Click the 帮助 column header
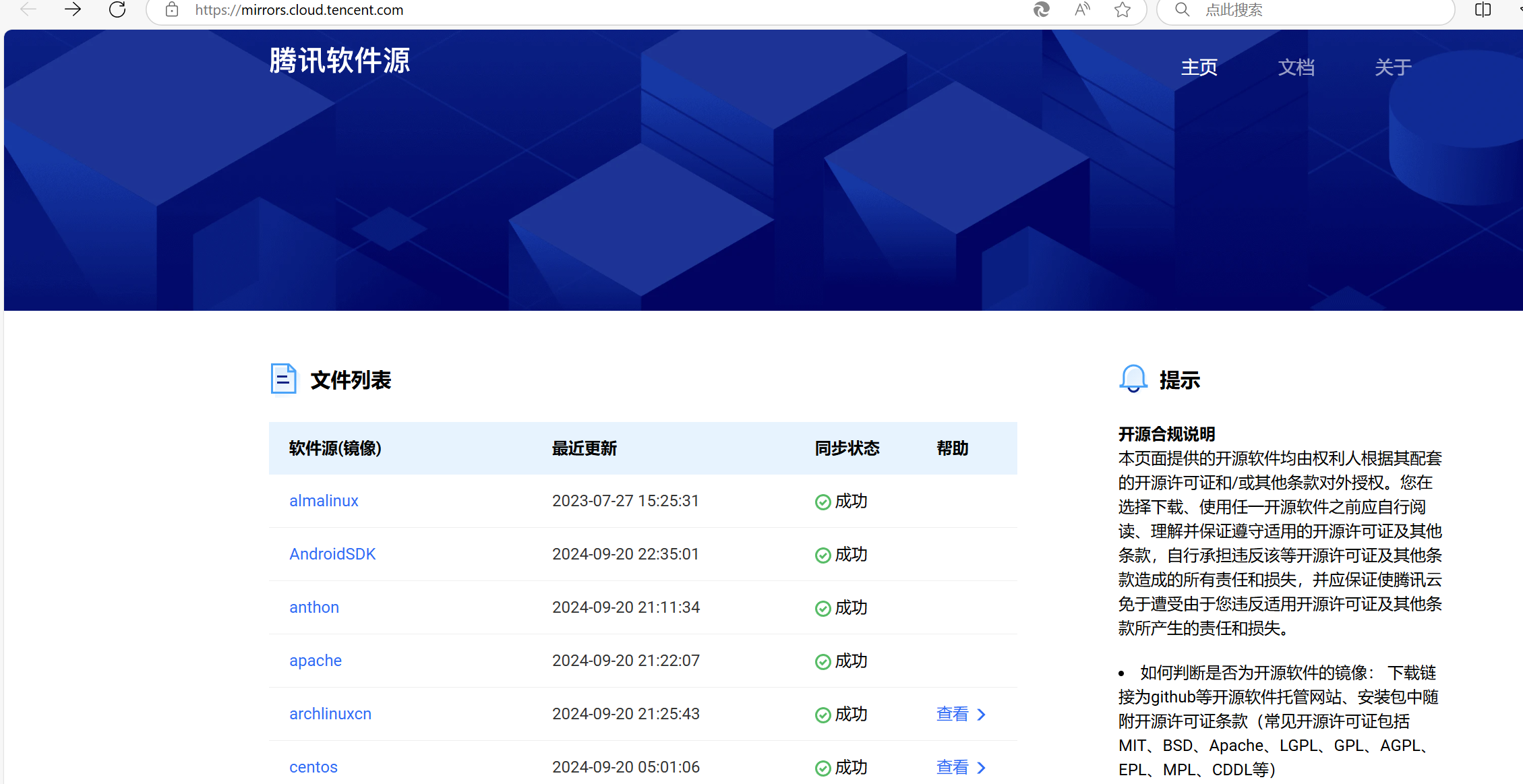The height and width of the screenshot is (784, 1523). [953, 448]
